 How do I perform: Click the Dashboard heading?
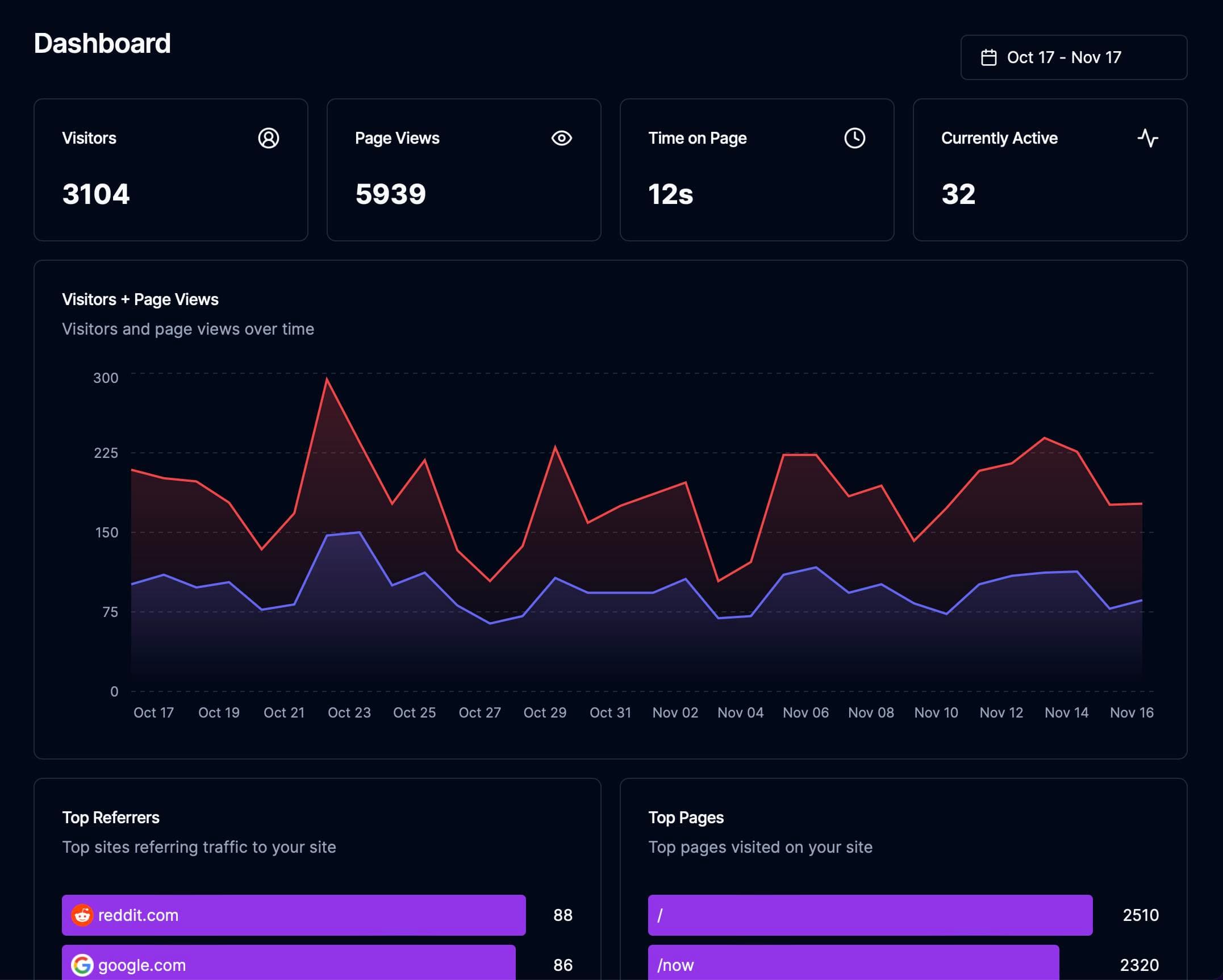pyautogui.click(x=102, y=44)
